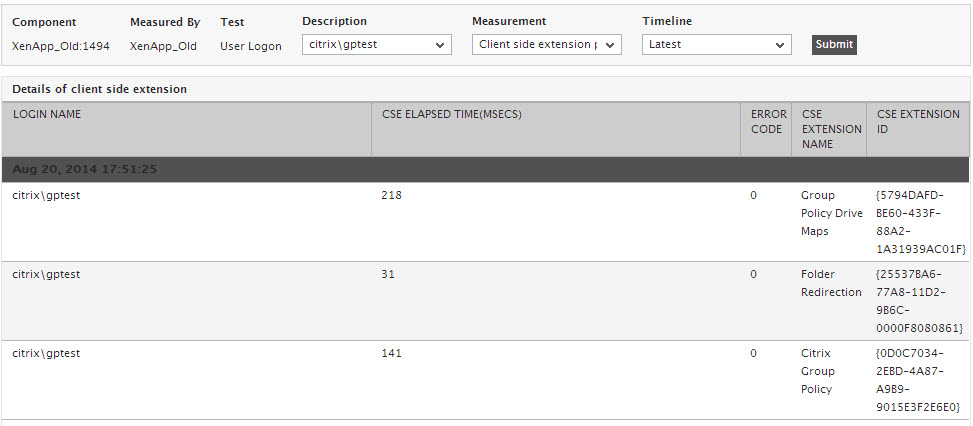This screenshot has height=426, width=973.
Task: Click the Submit button
Action: [x=834, y=45]
